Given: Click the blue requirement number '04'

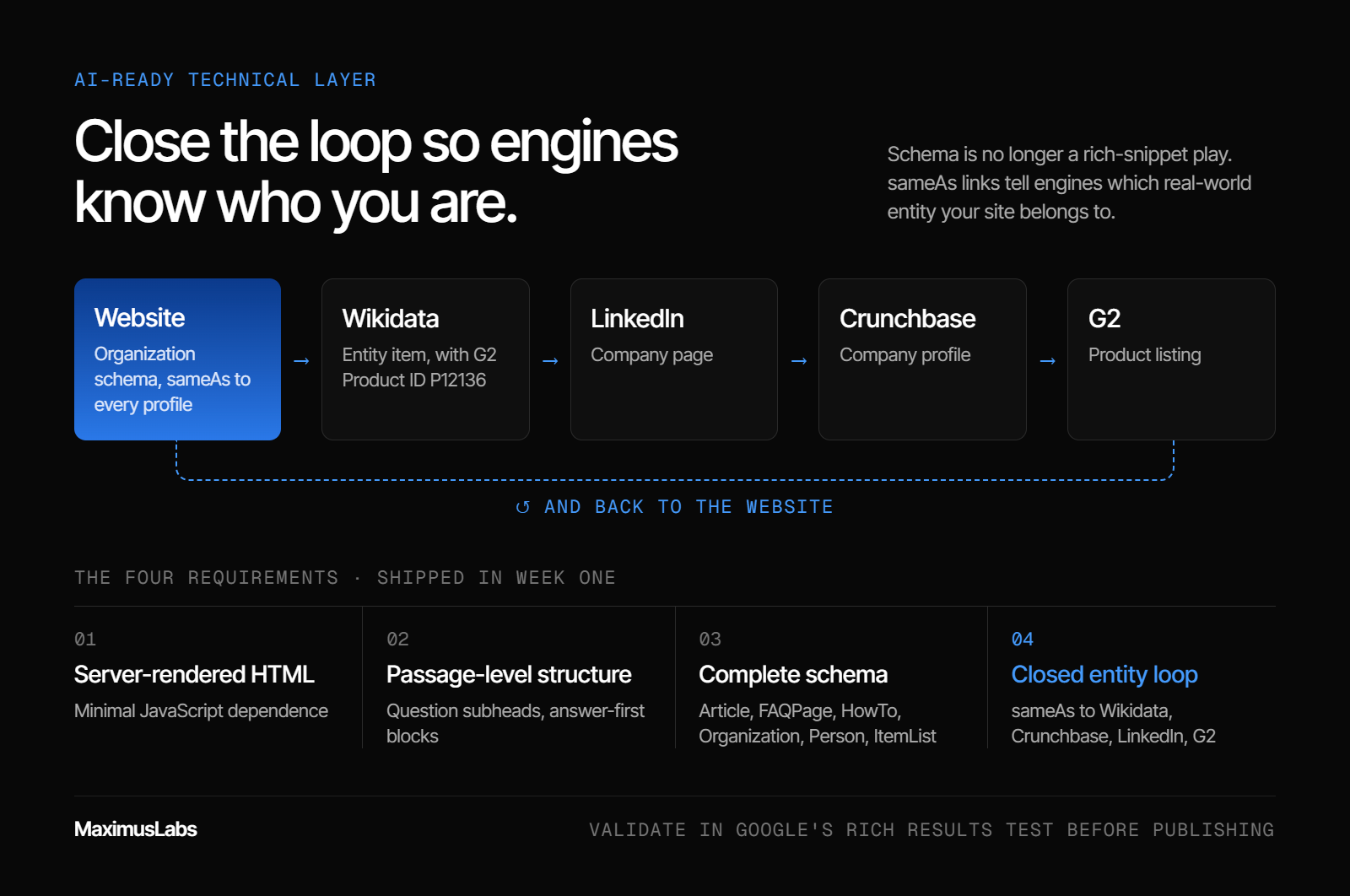Looking at the screenshot, I should click(x=1023, y=640).
